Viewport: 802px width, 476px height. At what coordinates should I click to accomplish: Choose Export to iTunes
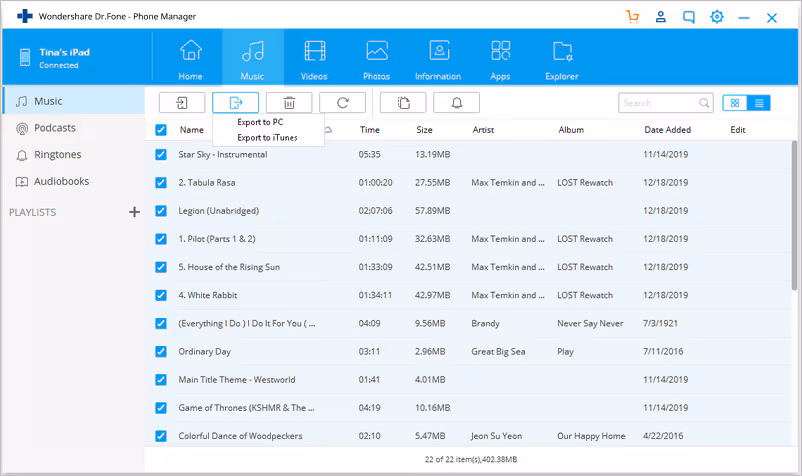click(267, 138)
